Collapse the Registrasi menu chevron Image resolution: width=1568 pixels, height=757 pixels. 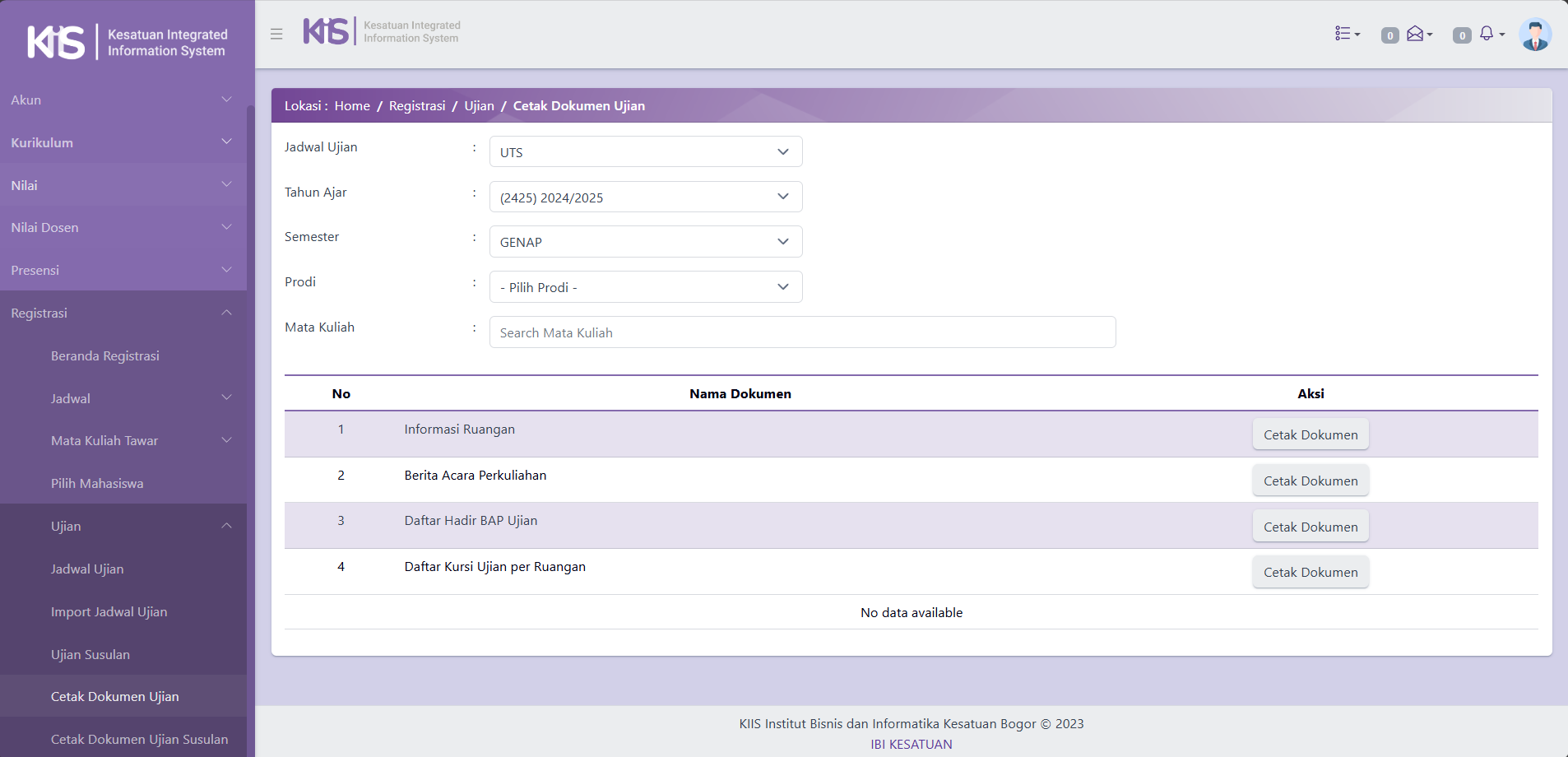(x=226, y=313)
